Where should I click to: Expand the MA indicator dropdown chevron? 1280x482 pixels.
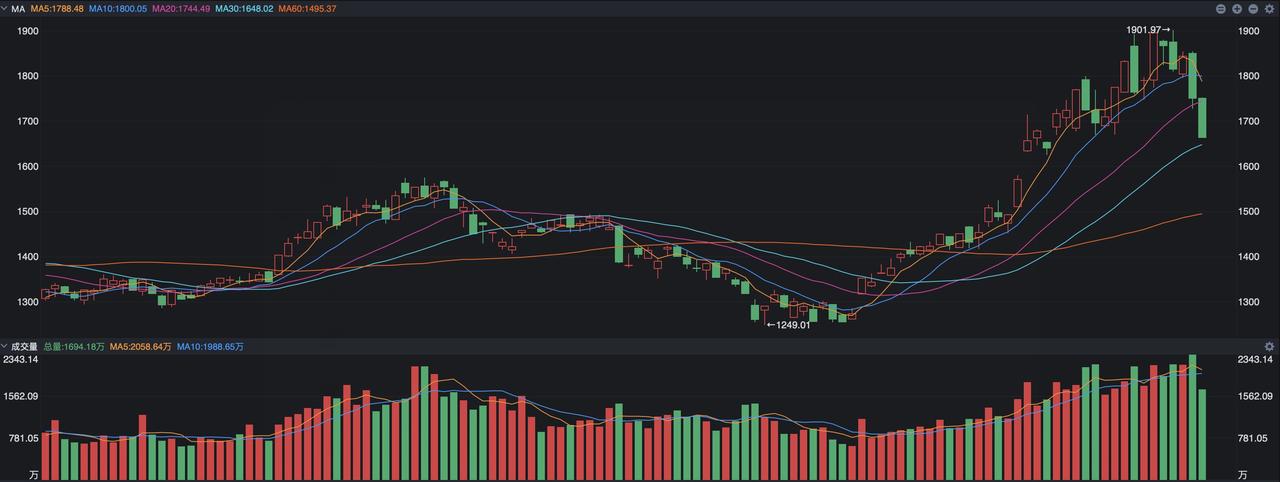pos(6,9)
